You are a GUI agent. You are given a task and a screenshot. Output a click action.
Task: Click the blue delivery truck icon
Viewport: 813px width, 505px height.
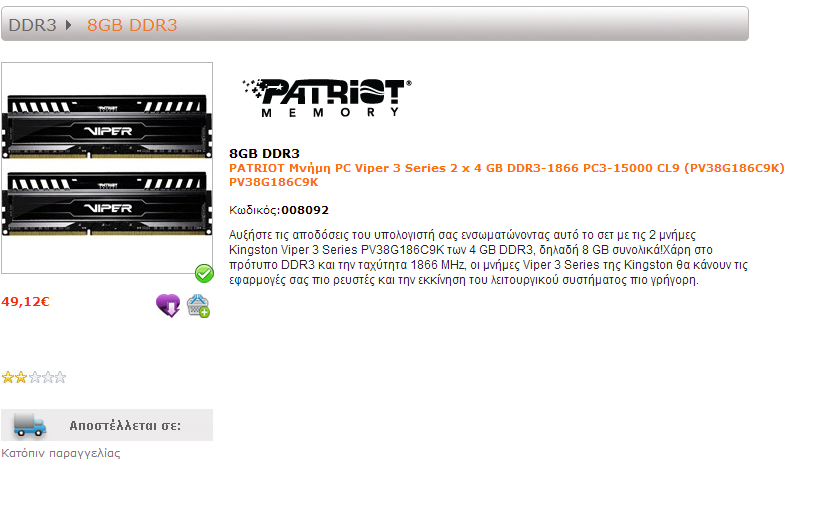click(x=30, y=425)
